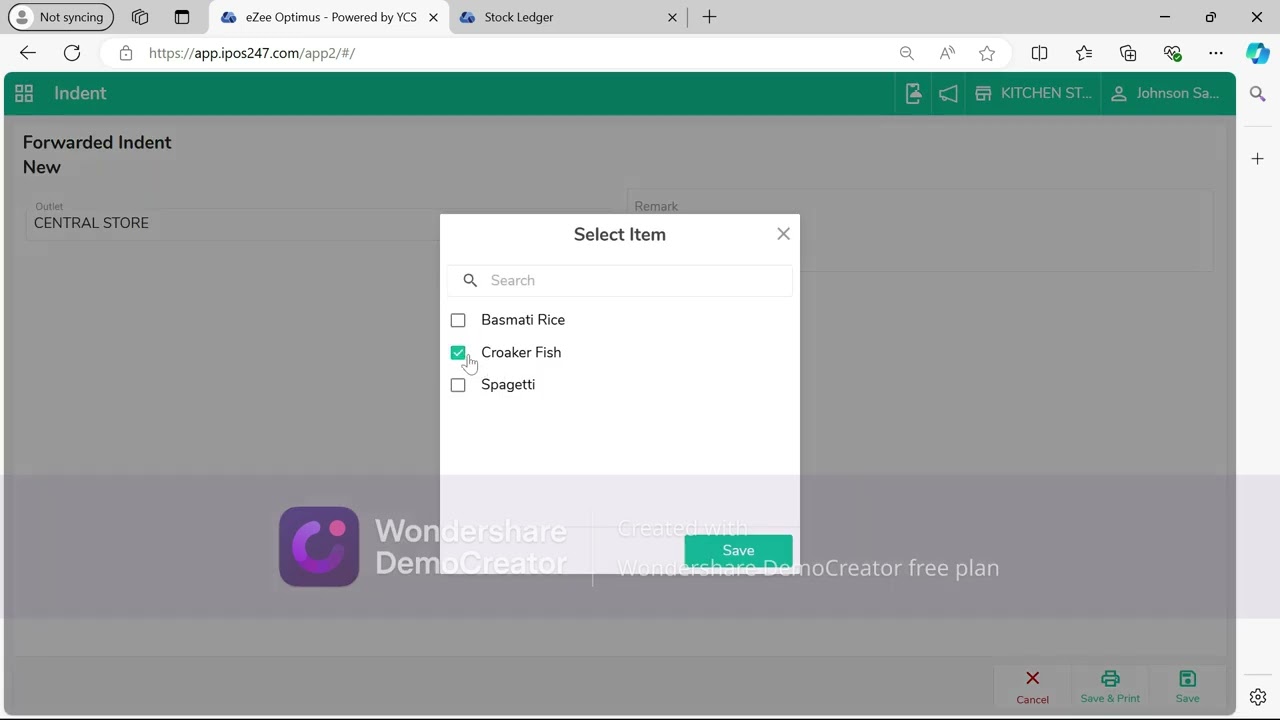Click the Indent page title
The image size is (1280, 720).
click(80, 93)
